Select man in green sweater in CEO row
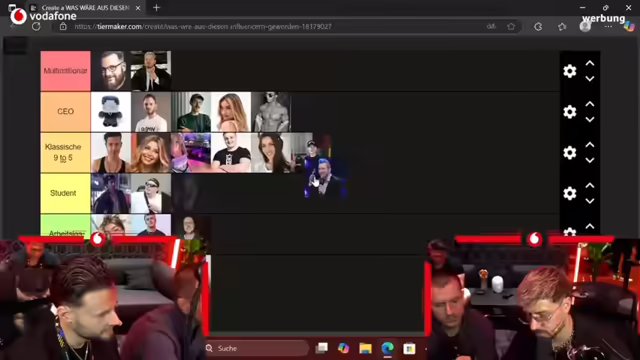Screen dimensions: 640x360 click(x=191, y=111)
